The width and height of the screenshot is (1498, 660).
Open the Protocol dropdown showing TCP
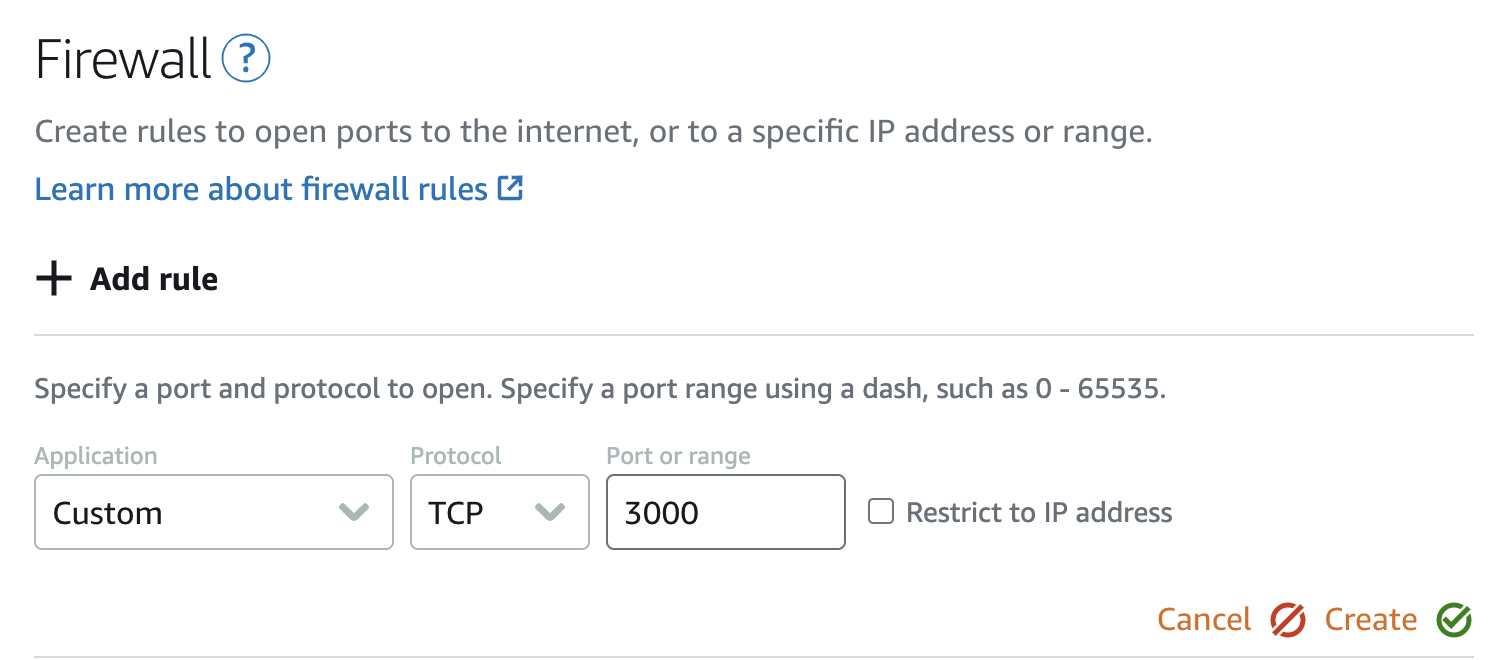point(480,513)
